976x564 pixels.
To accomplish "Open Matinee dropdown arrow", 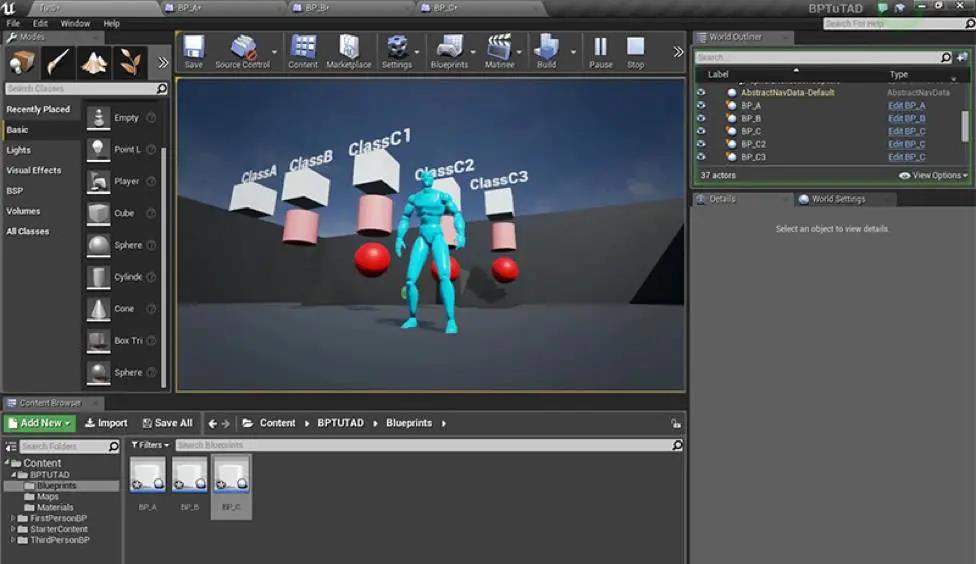I will tap(520, 52).
